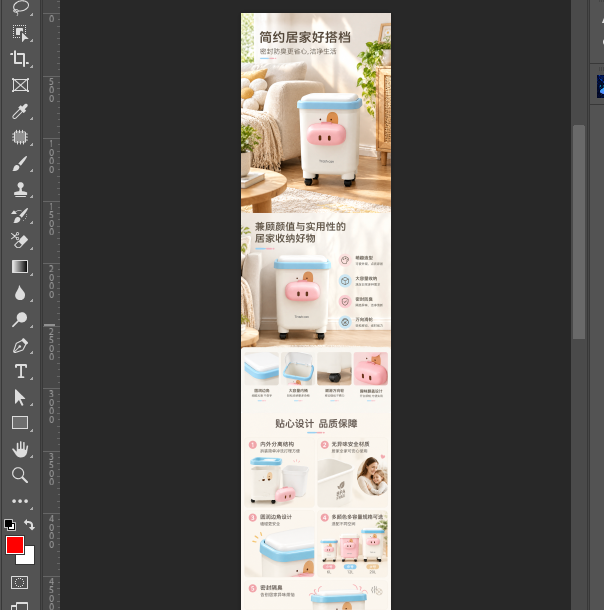This screenshot has width=604, height=610.
Task: Click the heading "贴心设计 品质保障" on canvas
Action: 316,424
